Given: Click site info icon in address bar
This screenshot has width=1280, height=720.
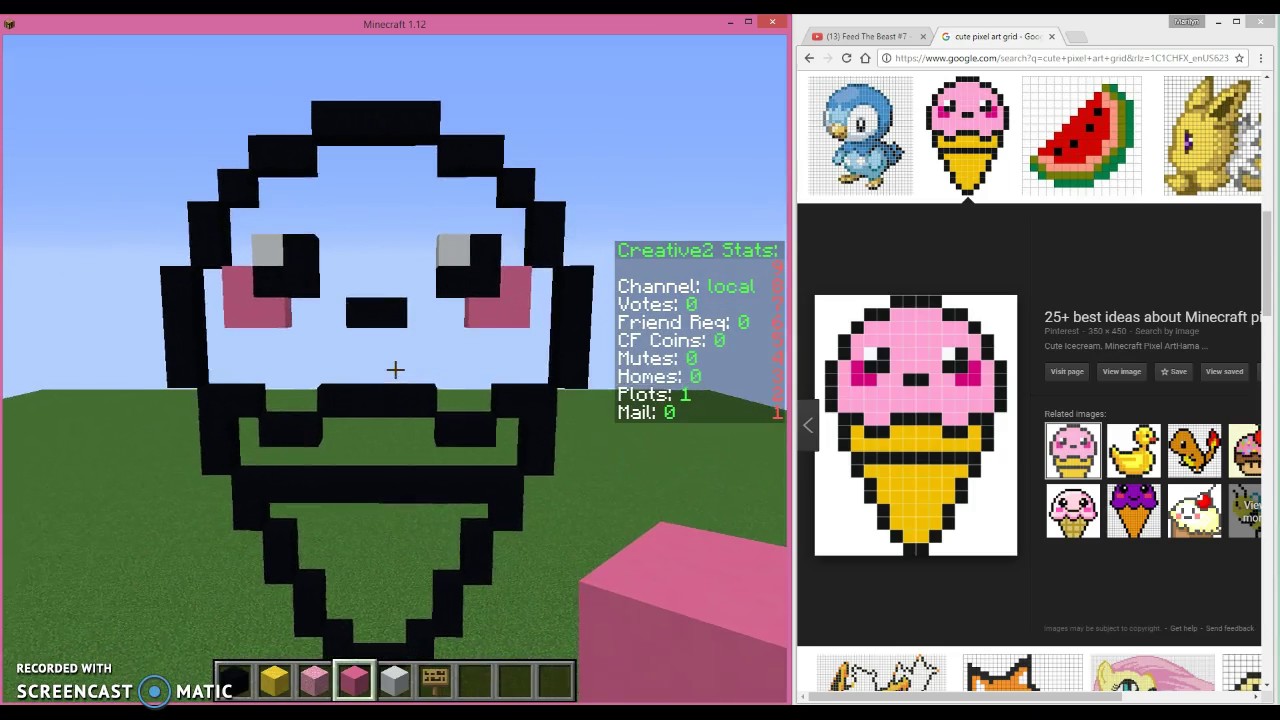Looking at the screenshot, I should pos(887,58).
